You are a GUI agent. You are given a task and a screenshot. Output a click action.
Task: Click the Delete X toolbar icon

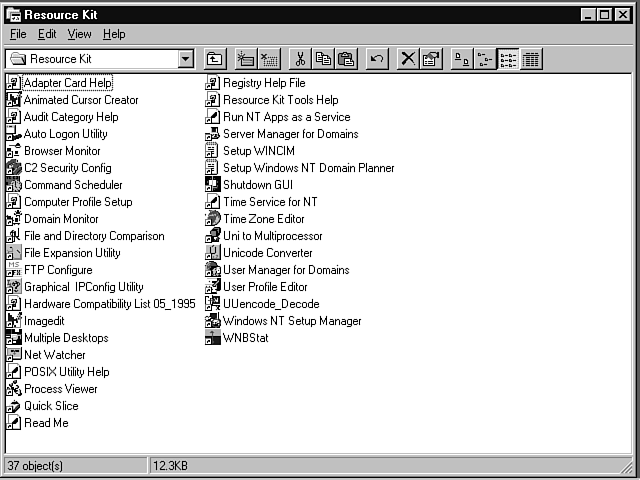408,59
